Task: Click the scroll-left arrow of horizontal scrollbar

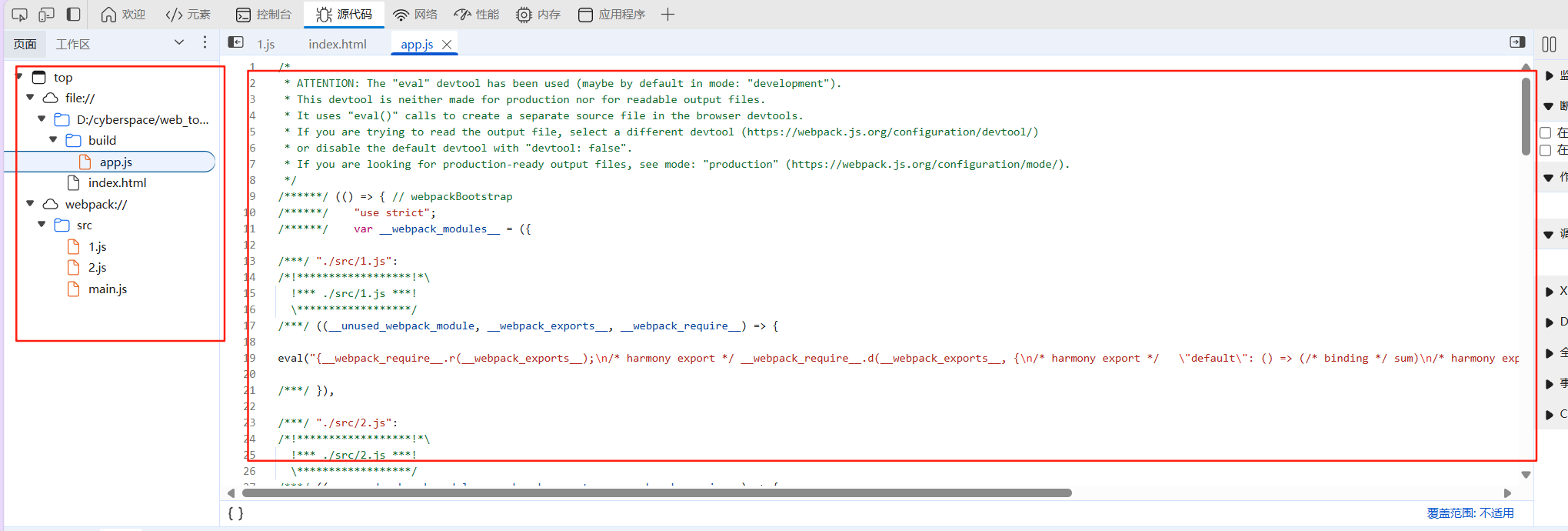Action: [231, 493]
